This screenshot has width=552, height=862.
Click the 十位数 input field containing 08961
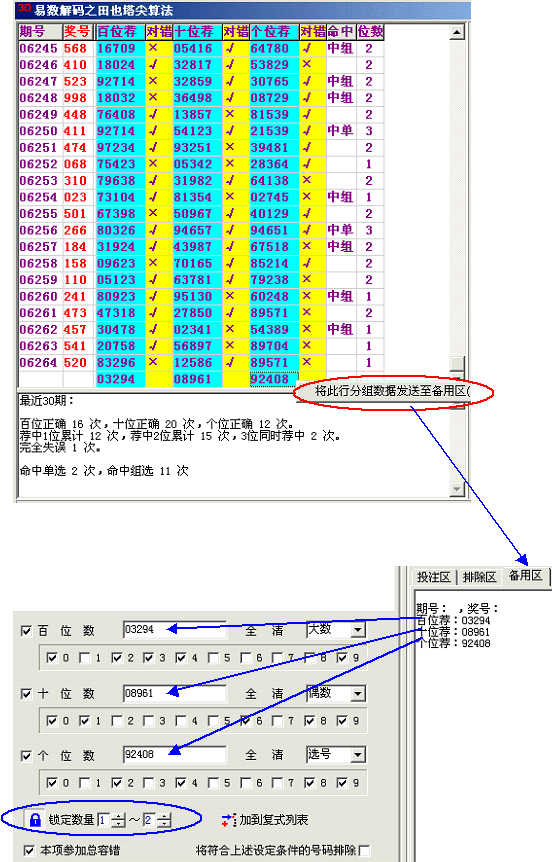[175, 693]
